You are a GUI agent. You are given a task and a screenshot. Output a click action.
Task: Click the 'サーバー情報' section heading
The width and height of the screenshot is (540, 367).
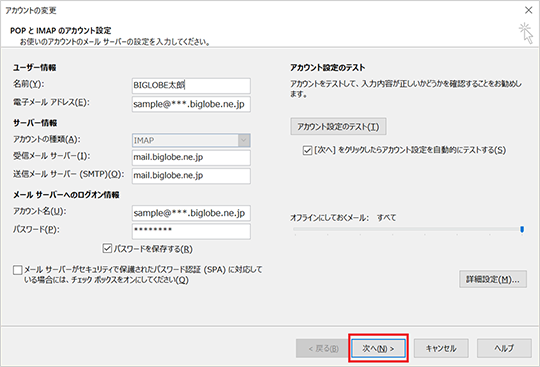pyautogui.click(x=35, y=123)
